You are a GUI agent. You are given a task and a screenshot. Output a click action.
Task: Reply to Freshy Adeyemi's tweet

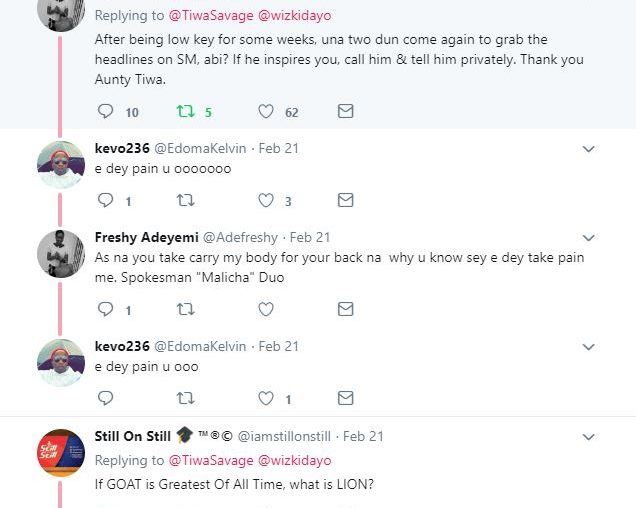(x=105, y=310)
